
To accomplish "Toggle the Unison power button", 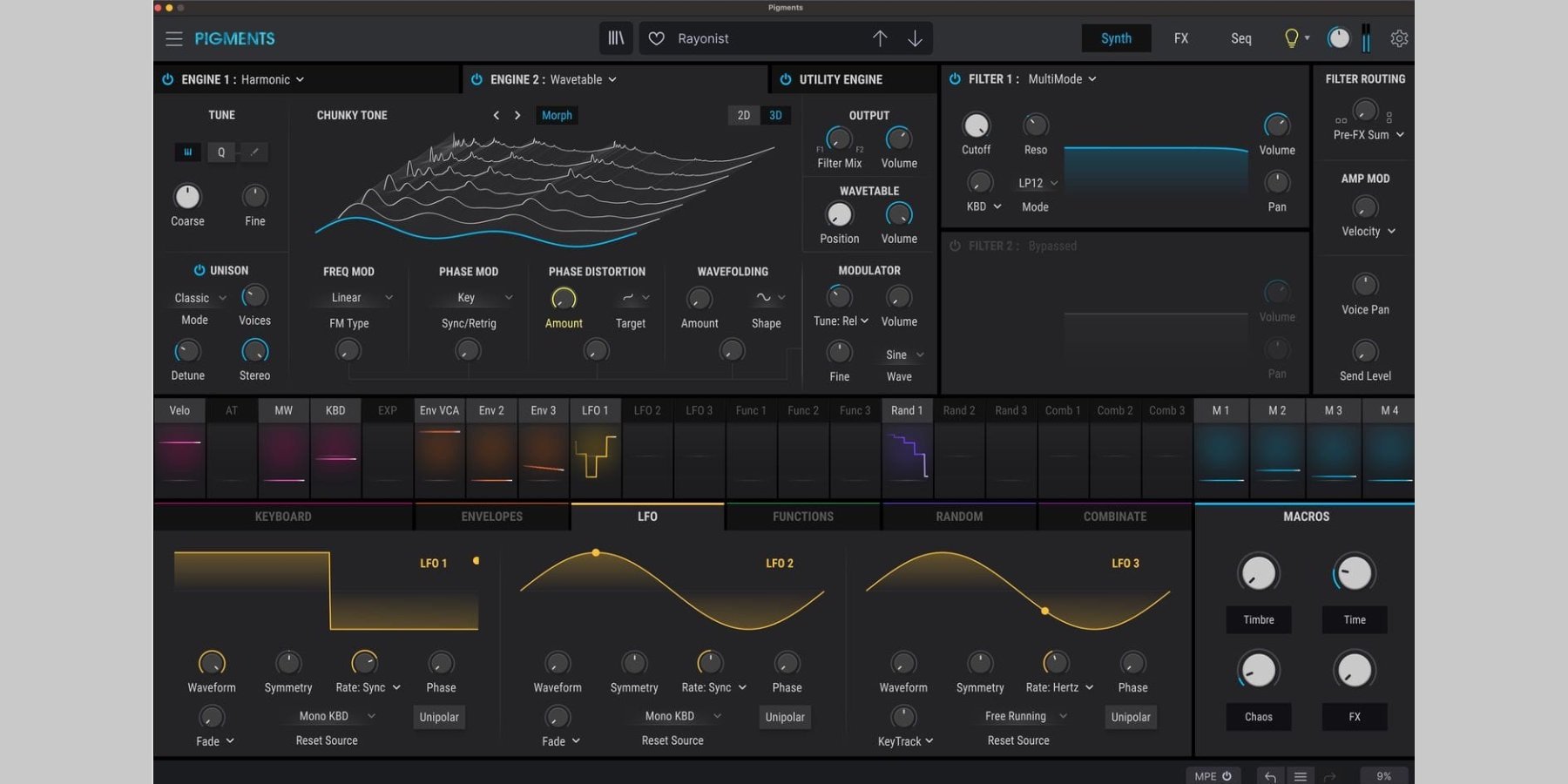I will pos(199,270).
